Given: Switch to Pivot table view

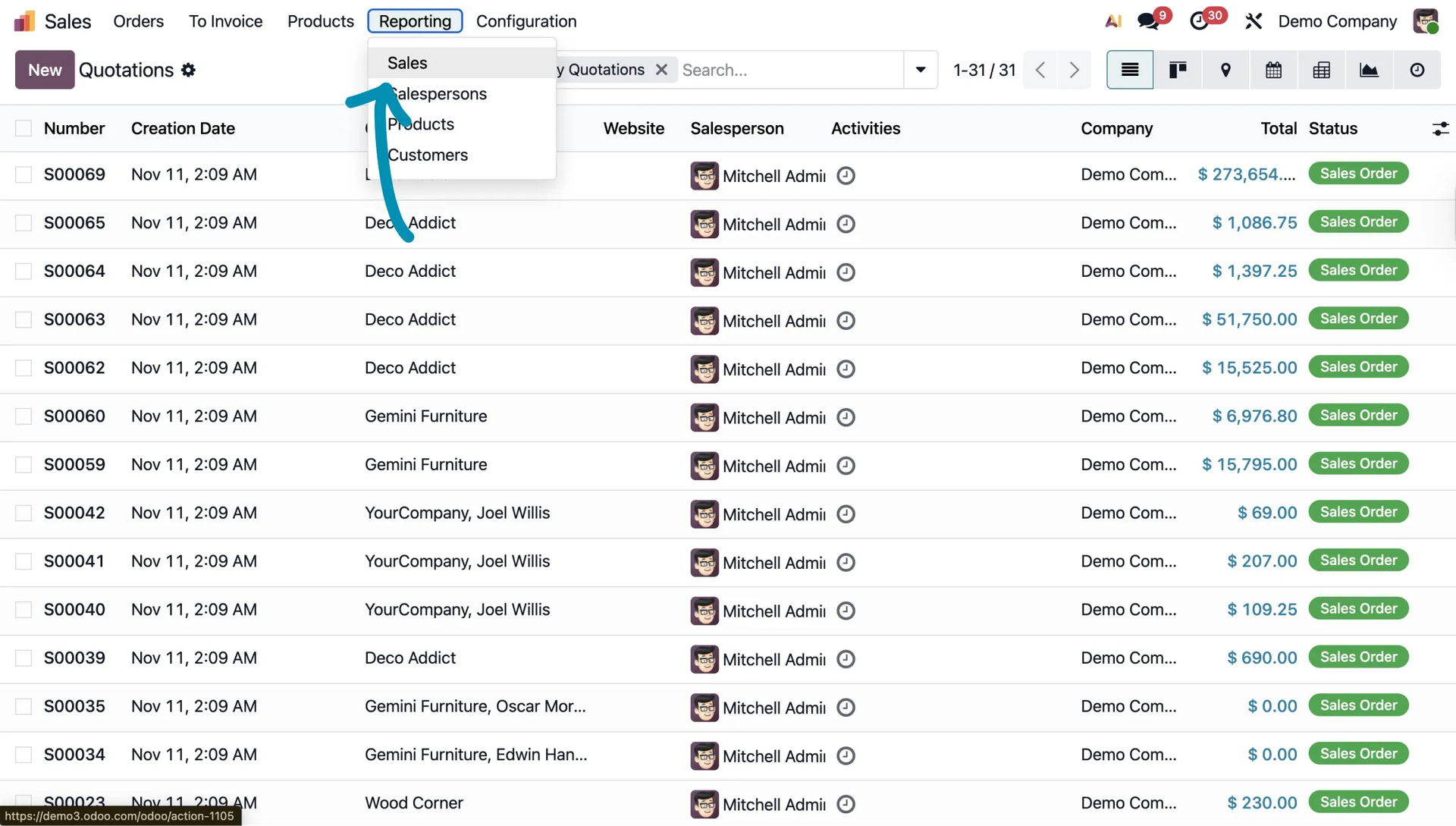Looking at the screenshot, I should point(1321,70).
